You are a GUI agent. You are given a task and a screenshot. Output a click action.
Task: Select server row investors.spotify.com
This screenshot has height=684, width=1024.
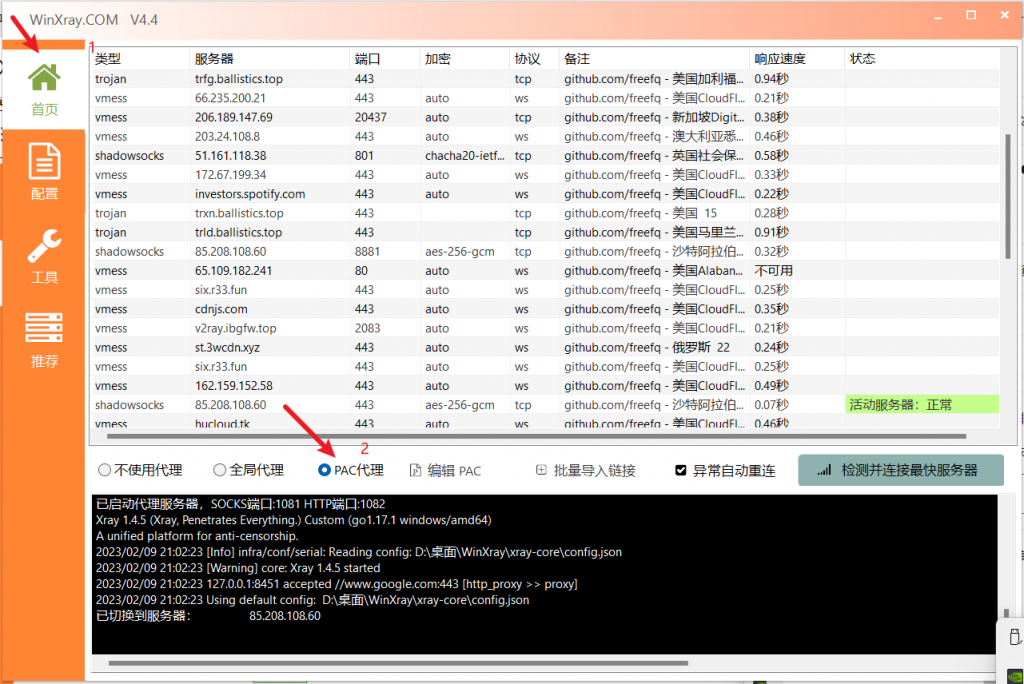click(545, 194)
